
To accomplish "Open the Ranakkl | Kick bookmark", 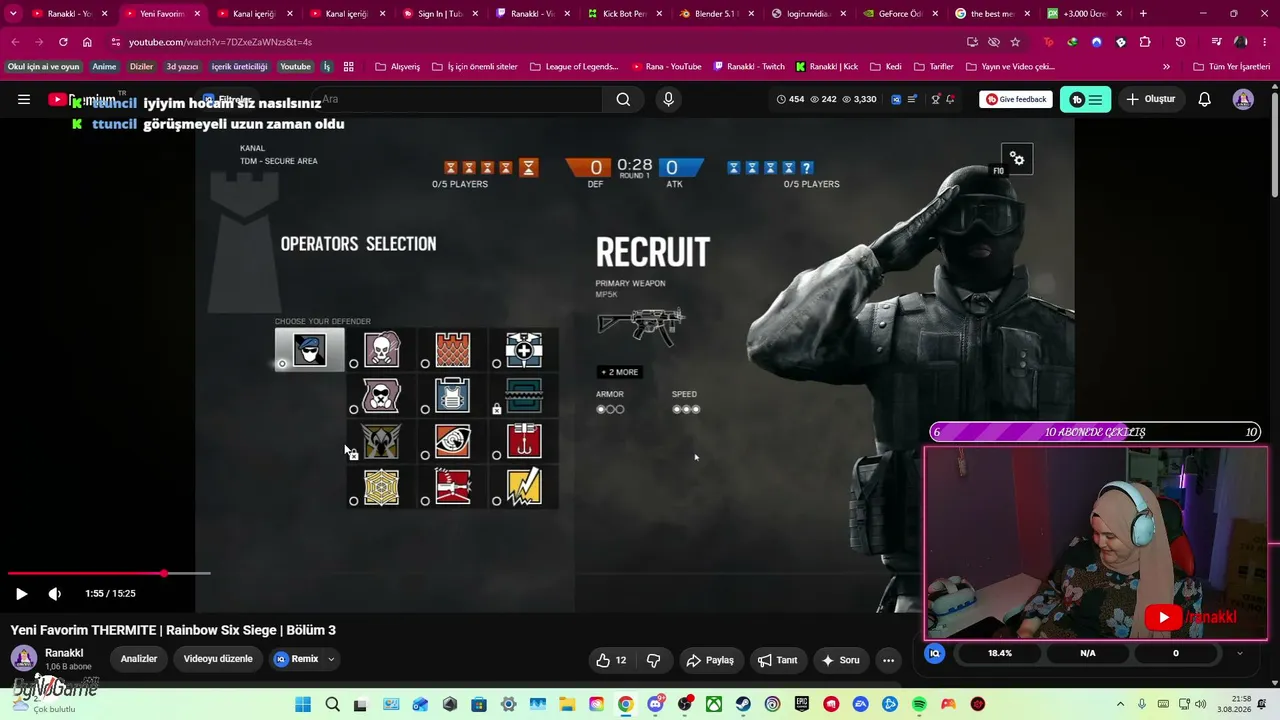I will 827,67.
